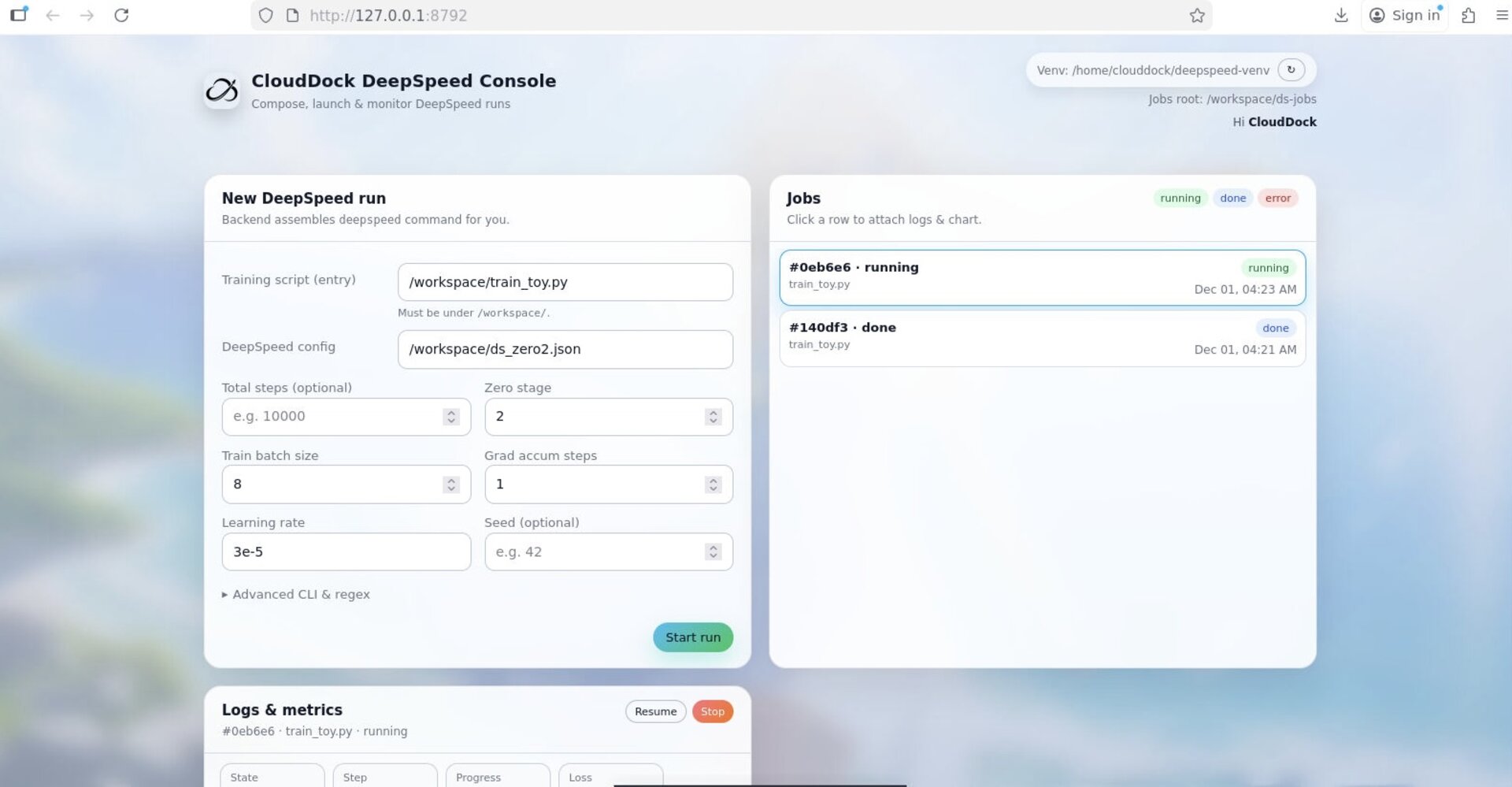Refresh the venv path with the reload icon
Screen dimensions: 1512x787
click(1290, 69)
